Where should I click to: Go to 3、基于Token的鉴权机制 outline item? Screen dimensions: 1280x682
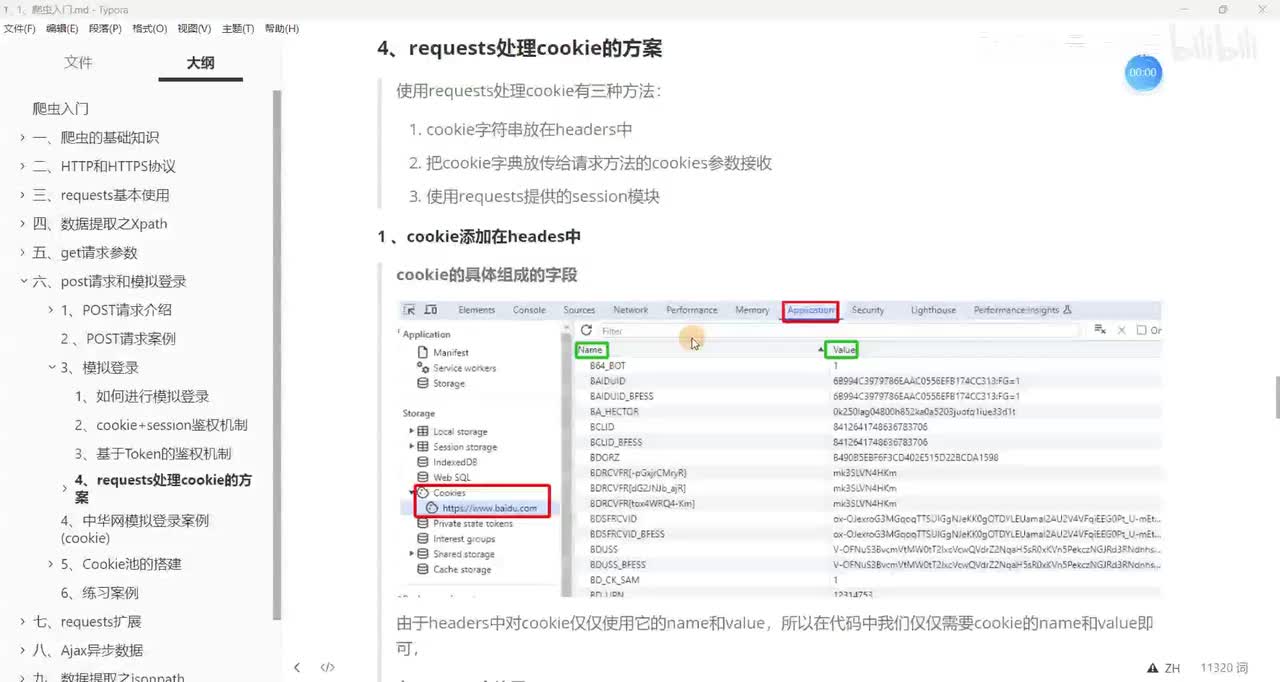point(153,454)
